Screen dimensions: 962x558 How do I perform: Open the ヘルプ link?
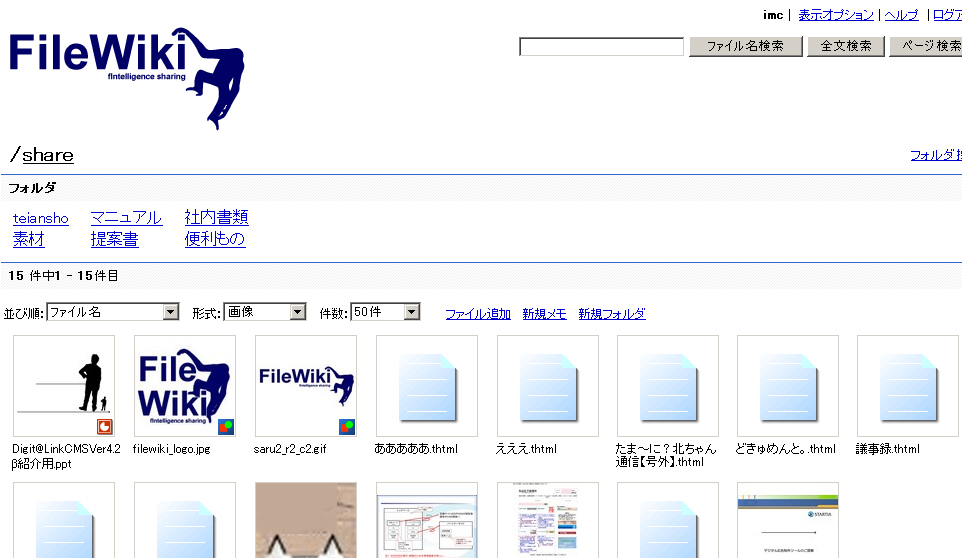coord(901,15)
